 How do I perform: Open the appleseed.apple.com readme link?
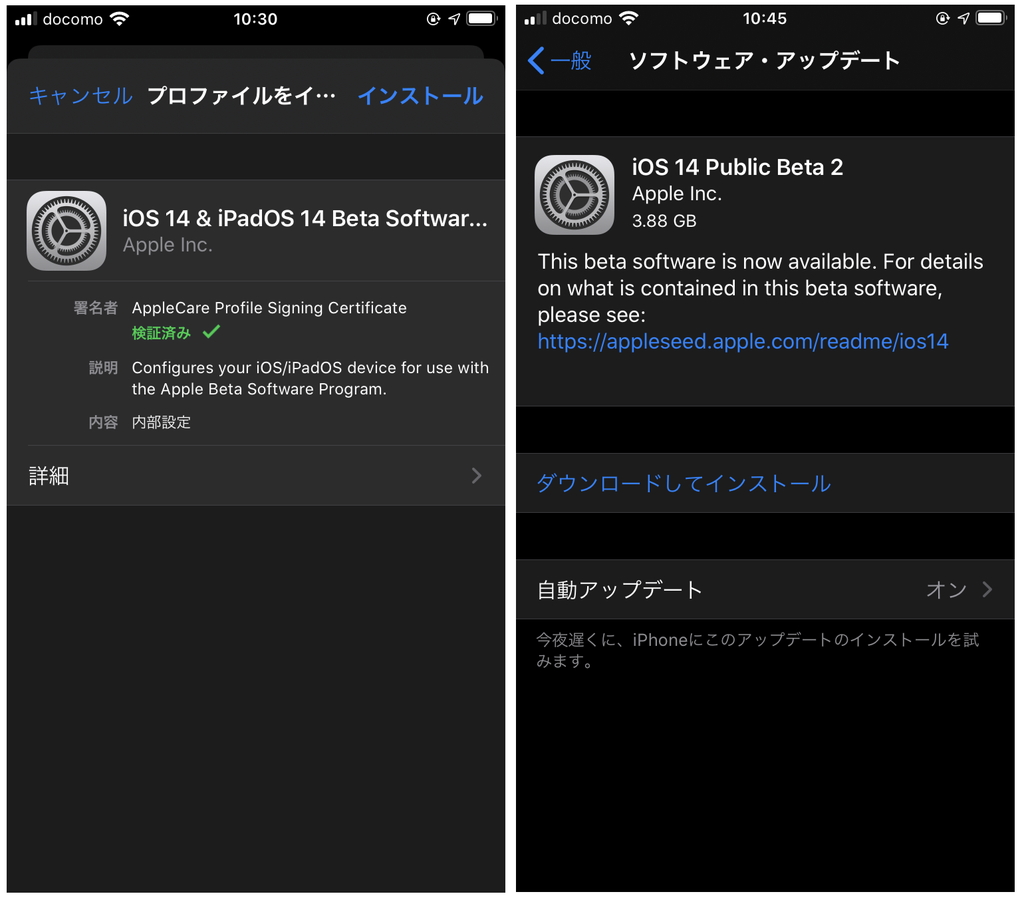click(x=743, y=341)
